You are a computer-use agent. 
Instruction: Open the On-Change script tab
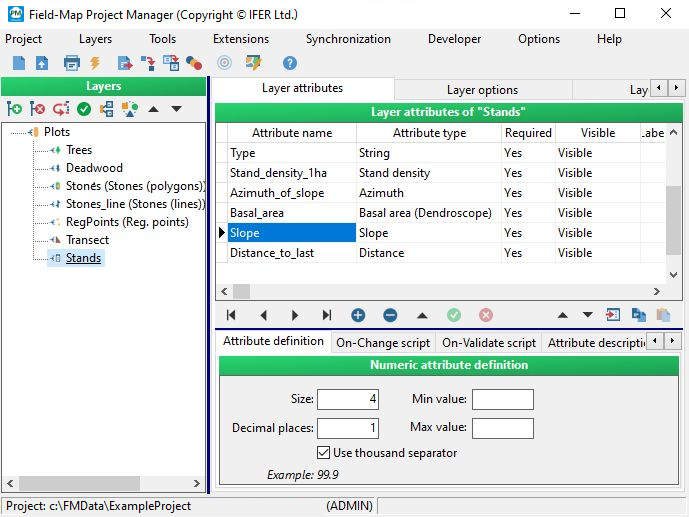383,343
